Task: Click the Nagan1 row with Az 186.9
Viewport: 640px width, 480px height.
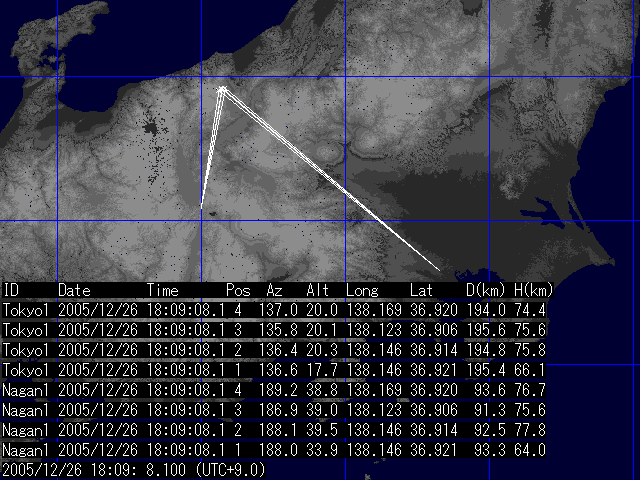Action: 274,410
